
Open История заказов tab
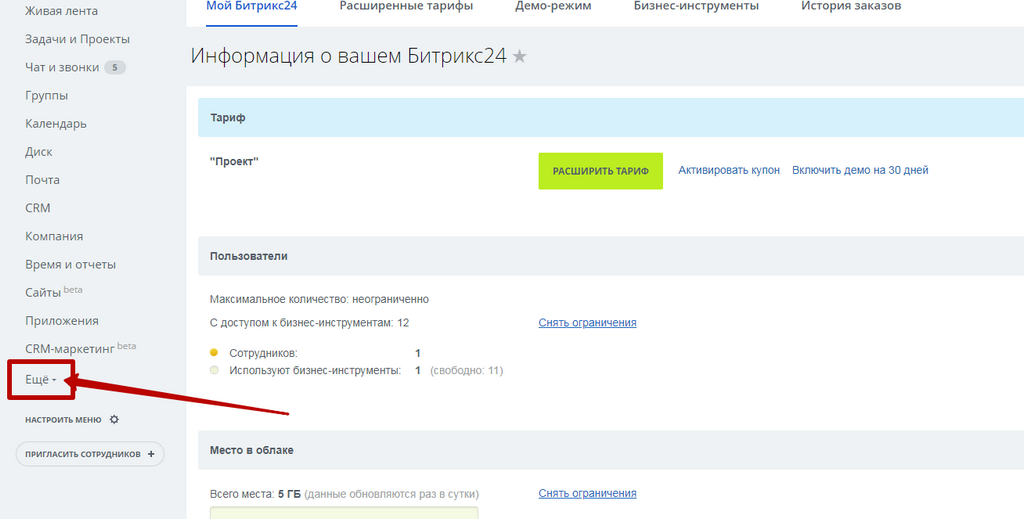click(x=850, y=6)
